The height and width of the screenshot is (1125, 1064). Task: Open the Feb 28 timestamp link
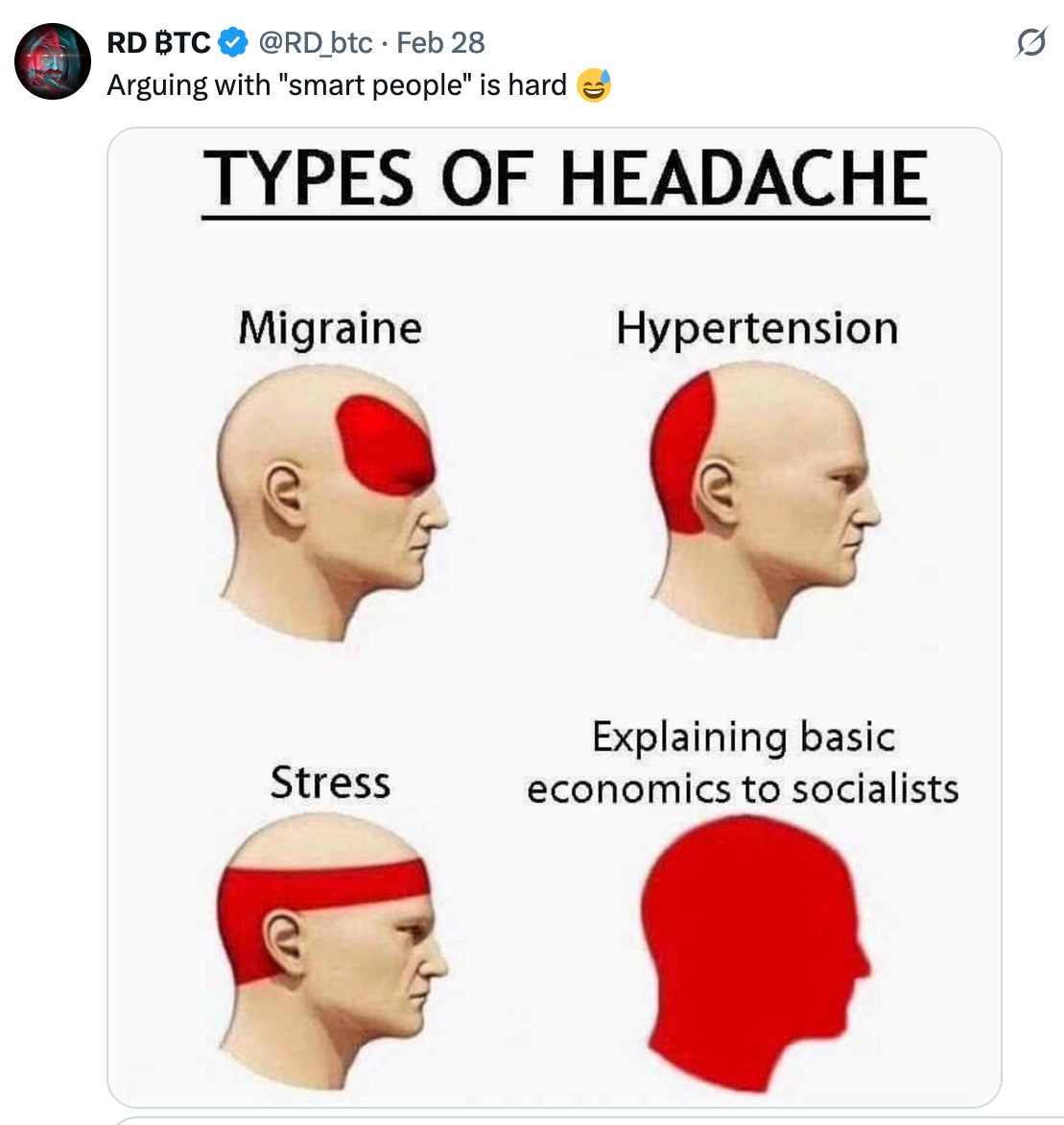[x=440, y=43]
